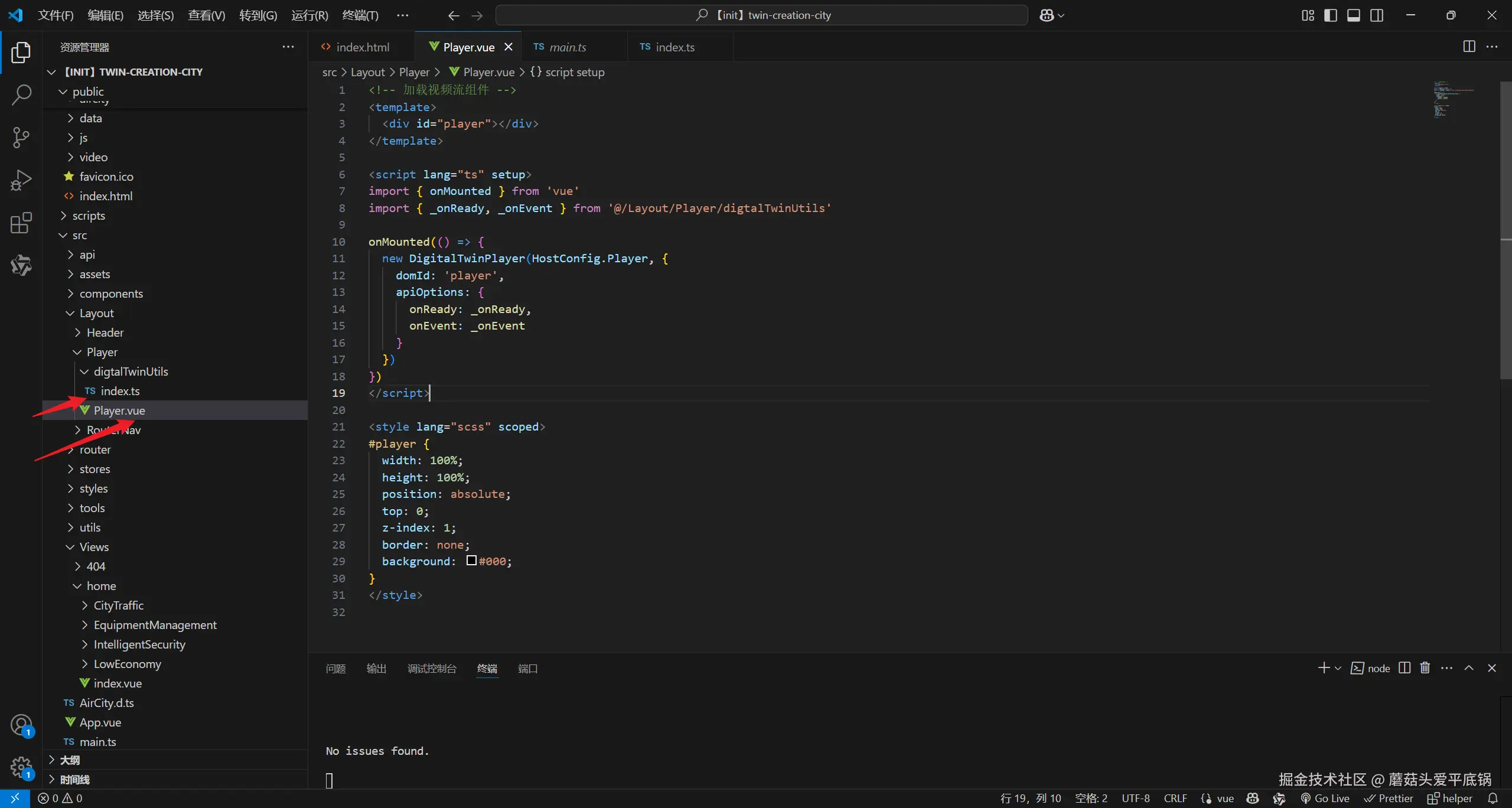
Task: Split the editor to the right
Action: coord(1469,47)
